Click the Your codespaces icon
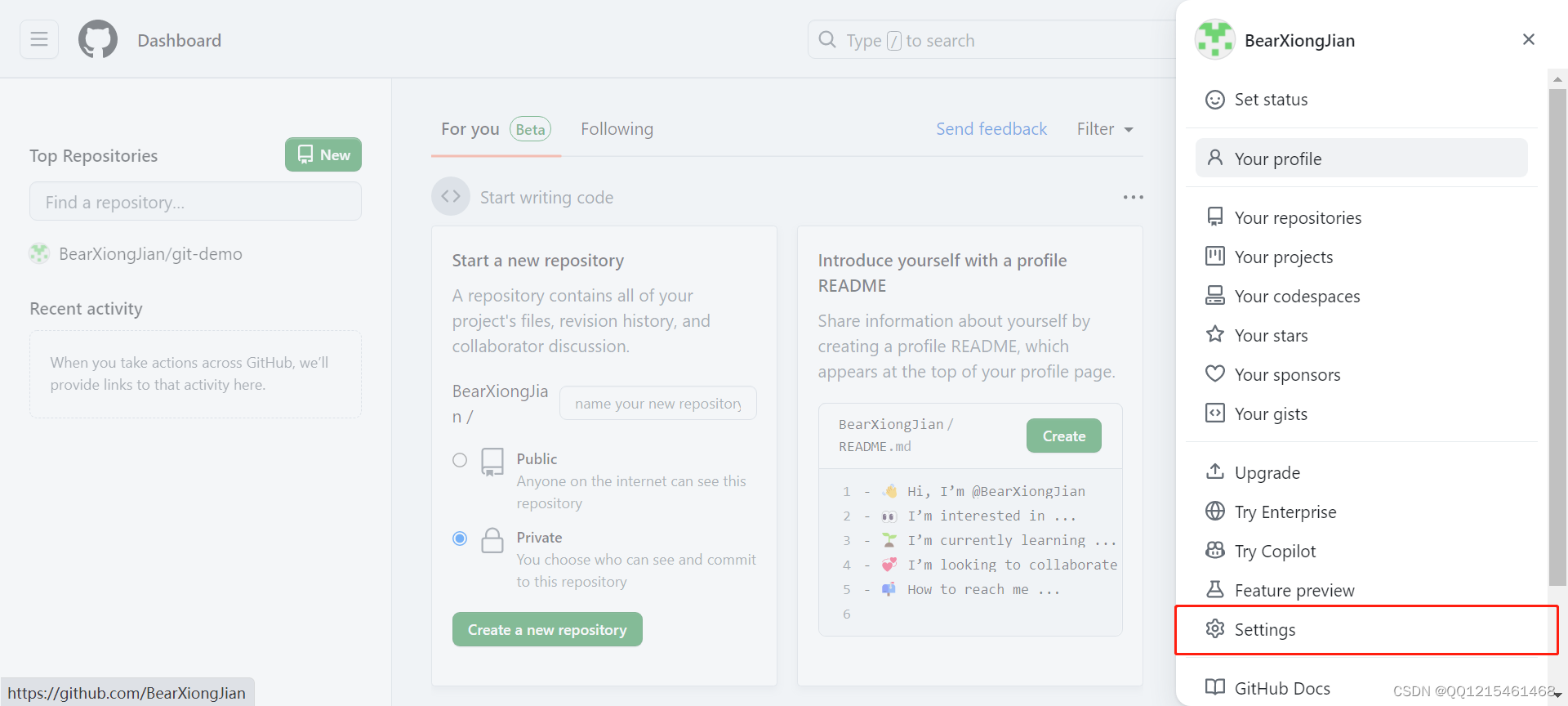This screenshot has width=1568, height=706. (x=1215, y=295)
